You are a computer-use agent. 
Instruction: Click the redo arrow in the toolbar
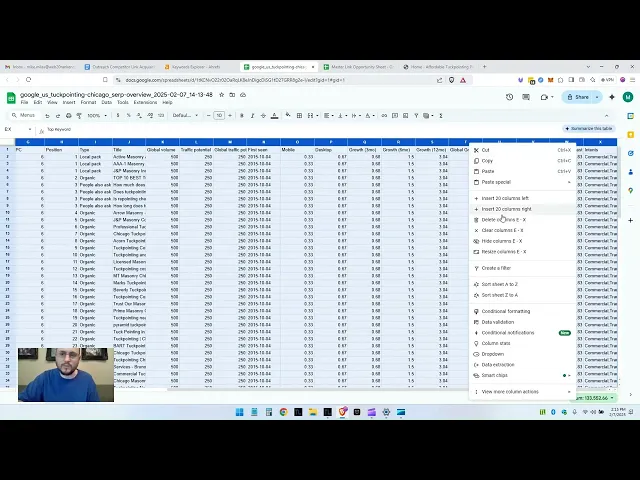pos(58,116)
